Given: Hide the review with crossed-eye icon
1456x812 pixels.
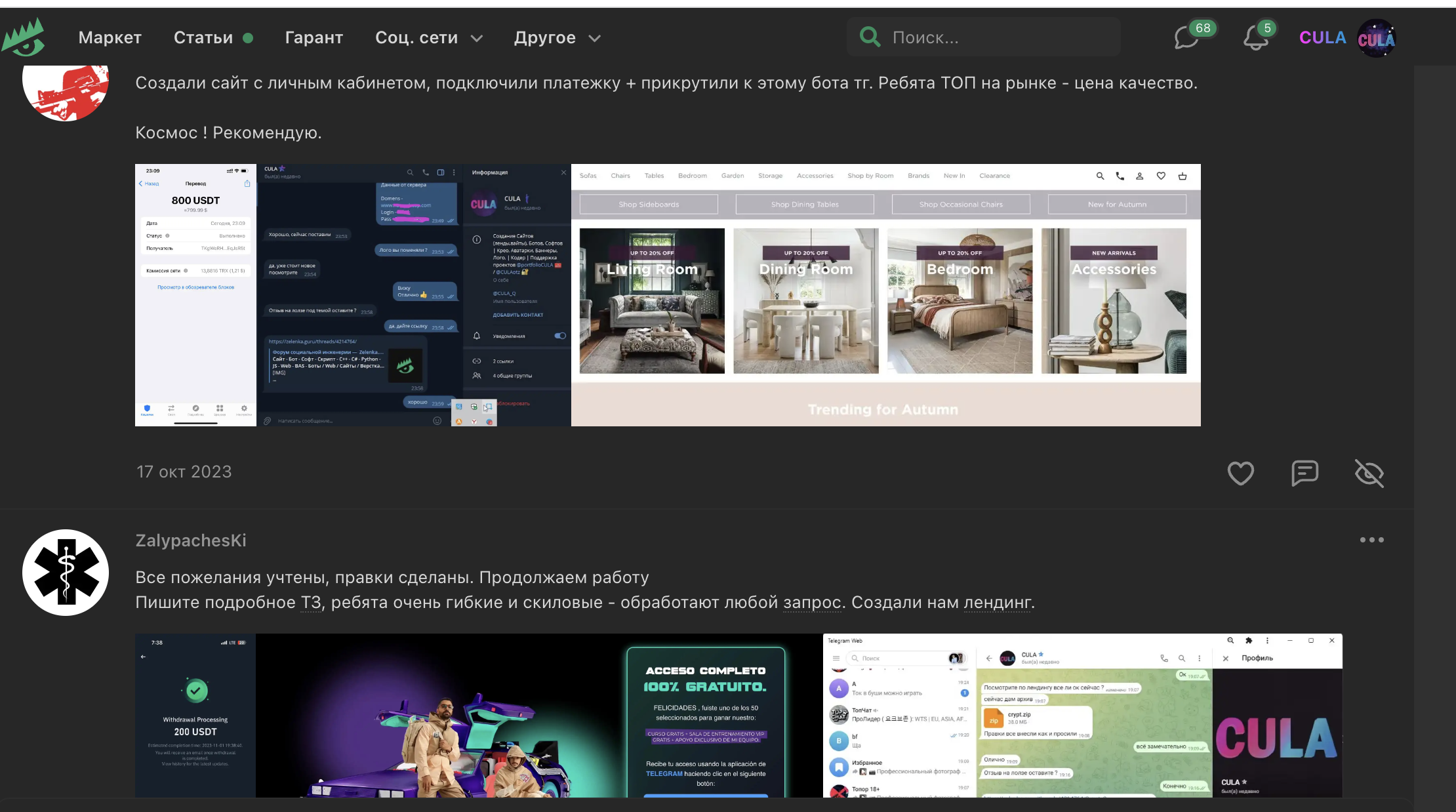Looking at the screenshot, I should tap(1369, 473).
